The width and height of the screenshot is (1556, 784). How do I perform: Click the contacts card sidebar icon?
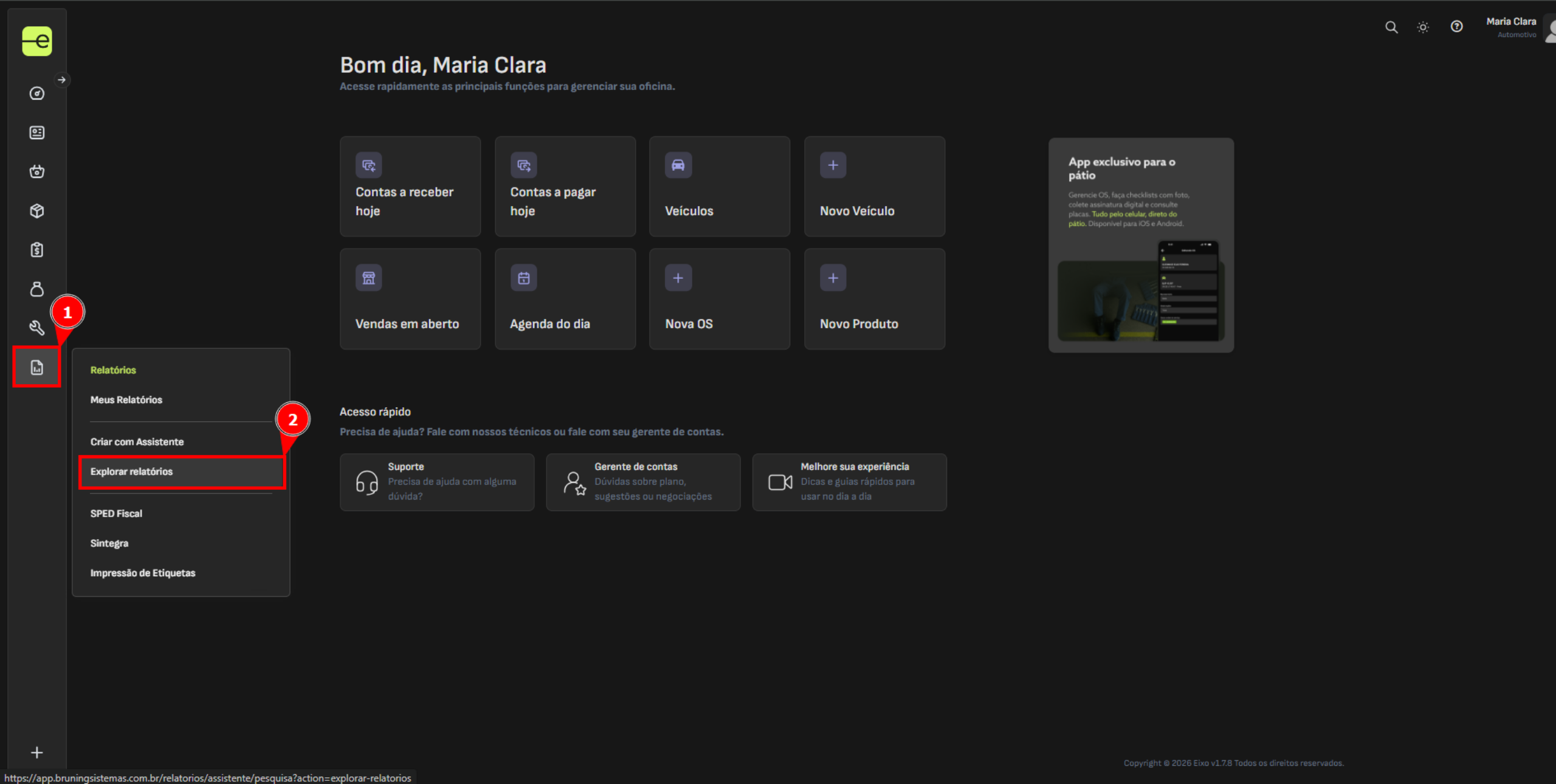coord(37,132)
